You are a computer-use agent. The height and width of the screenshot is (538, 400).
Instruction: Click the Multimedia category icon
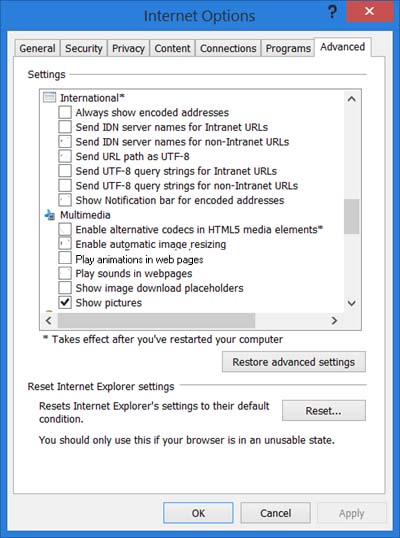pyautogui.click(x=50, y=215)
